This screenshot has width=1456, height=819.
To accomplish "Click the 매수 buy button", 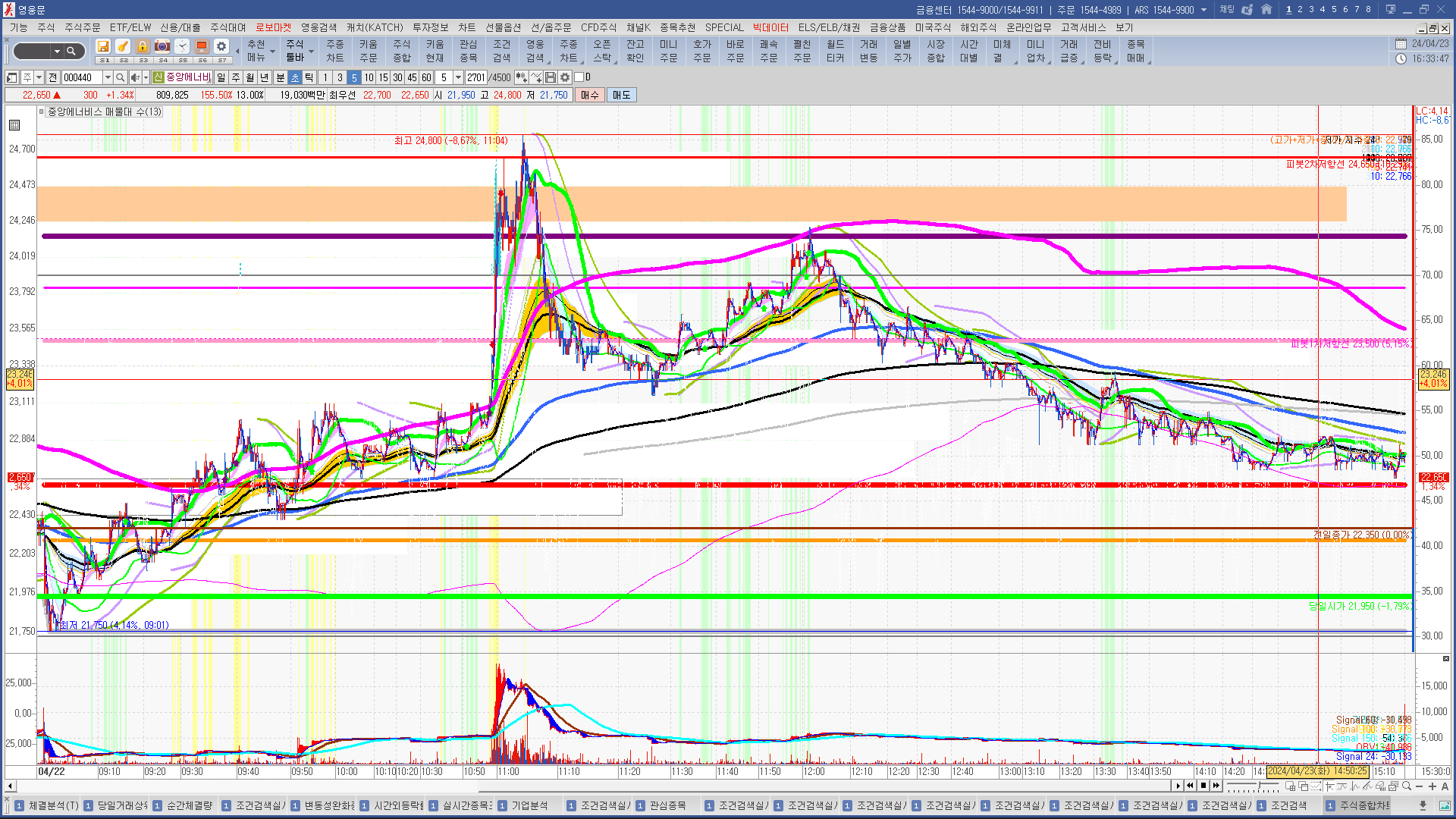I will tap(590, 95).
